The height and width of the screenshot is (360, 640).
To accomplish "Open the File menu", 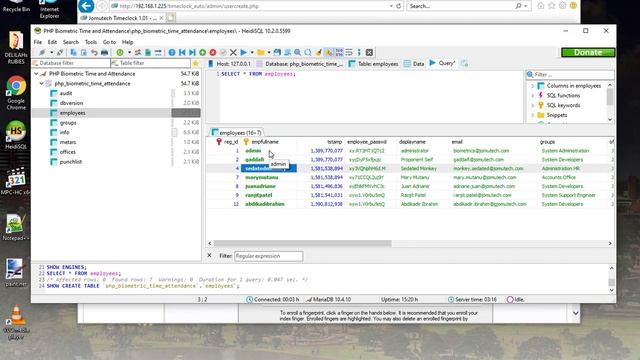I will [x=38, y=42].
